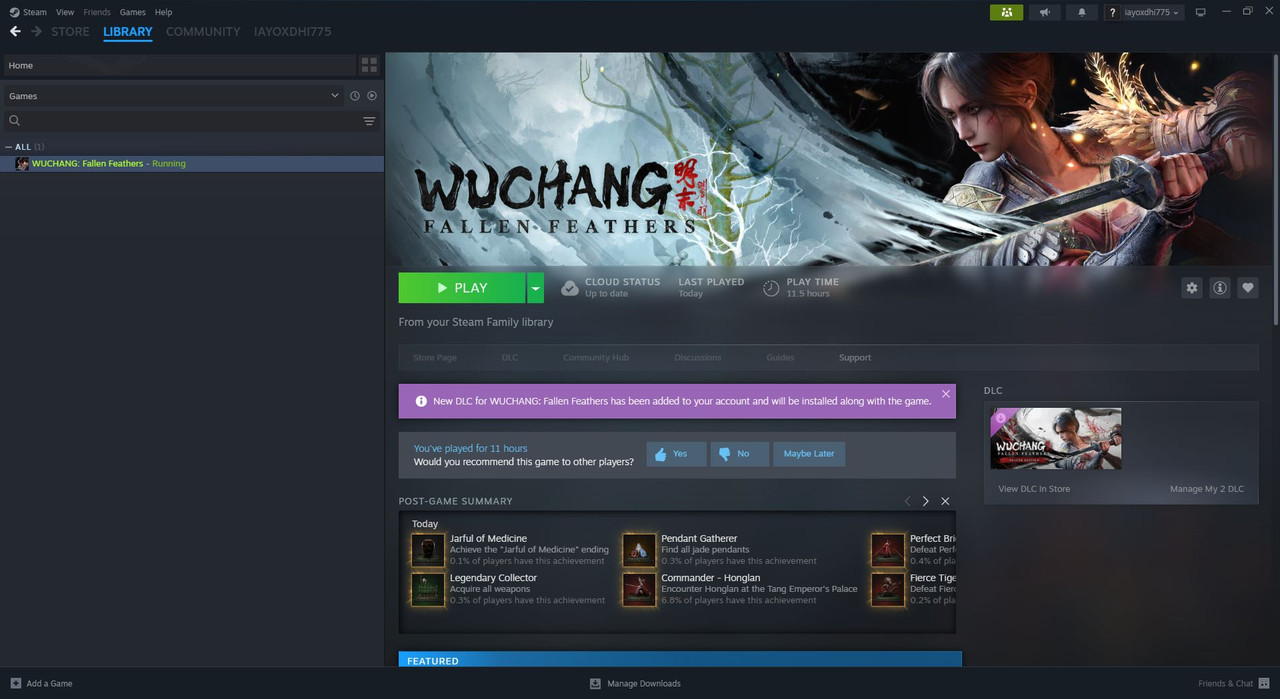Open the notifications bell

point(1081,12)
